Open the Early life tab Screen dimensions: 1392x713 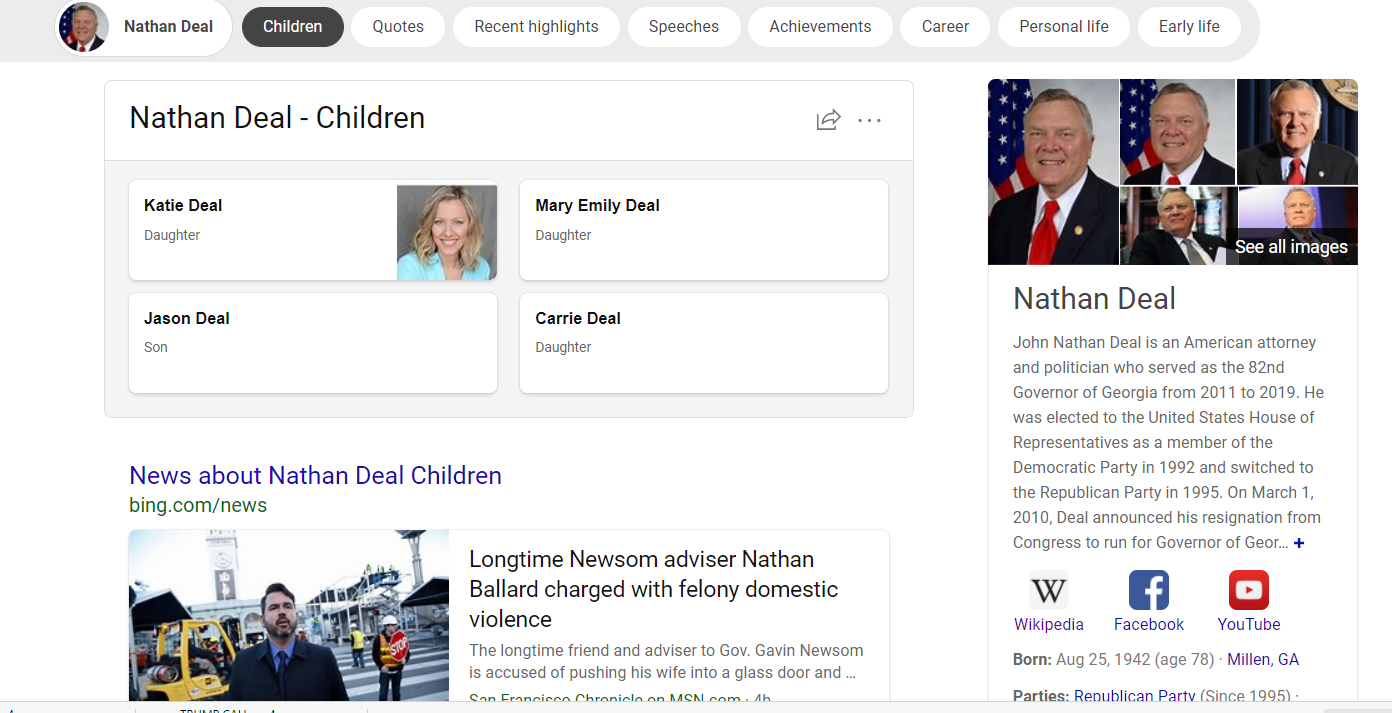(1189, 27)
